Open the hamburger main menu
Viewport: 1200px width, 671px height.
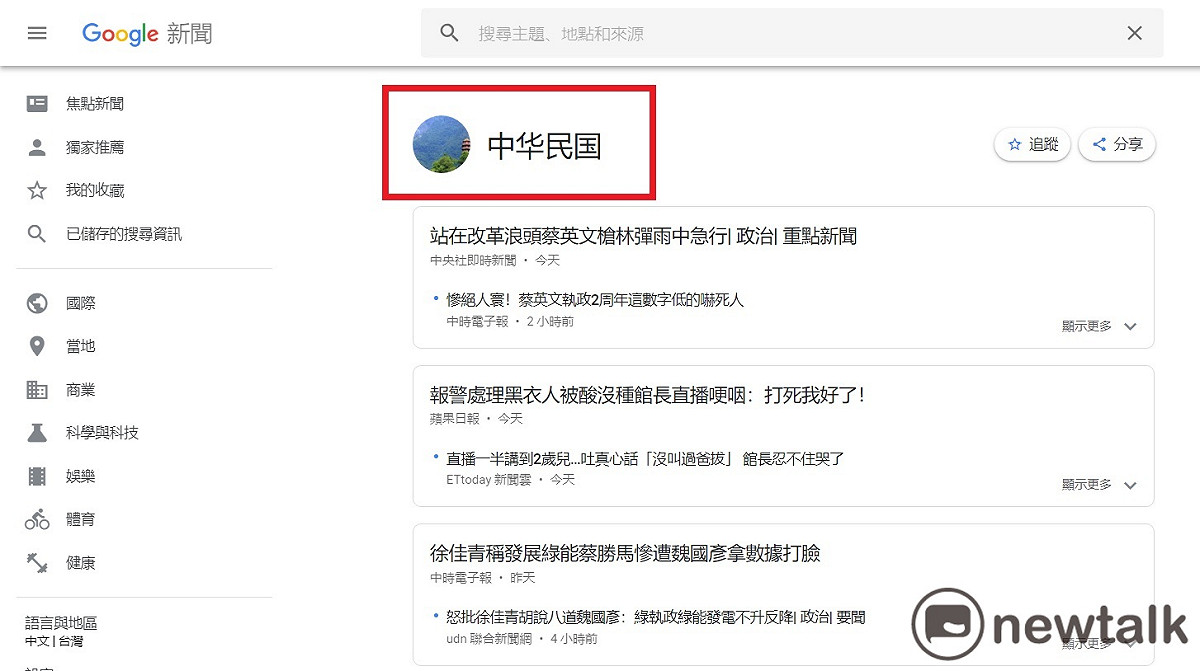(x=37, y=33)
